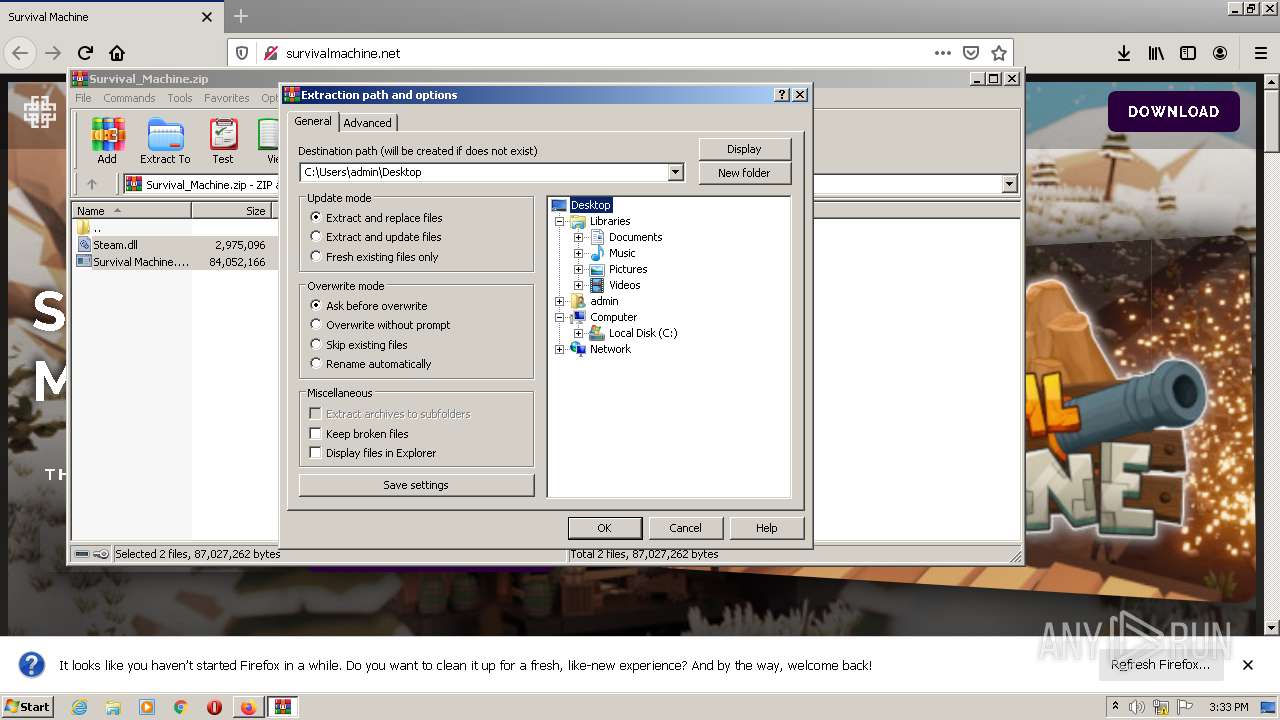Click the Cancel button

pos(685,528)
